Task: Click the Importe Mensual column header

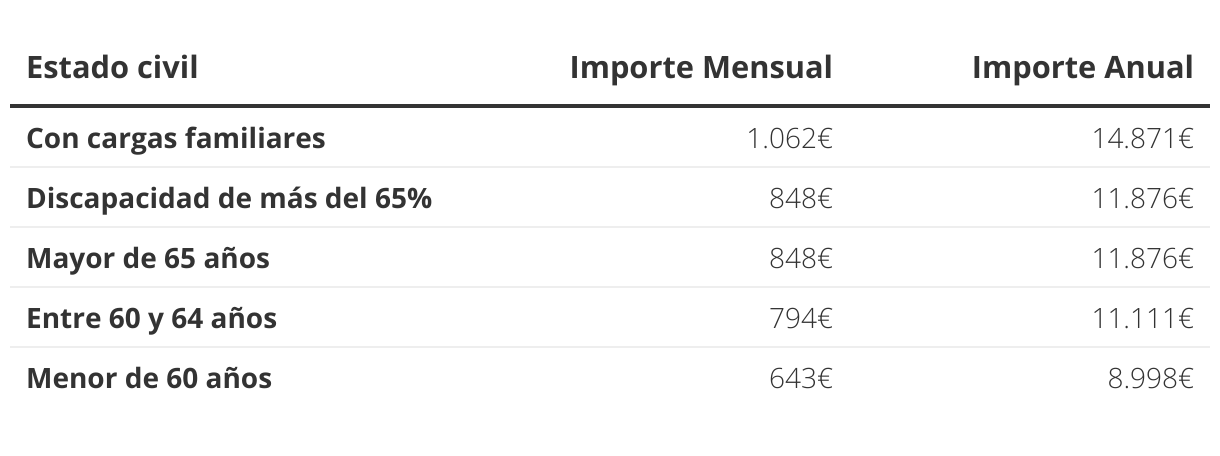Action: point(701,67)
